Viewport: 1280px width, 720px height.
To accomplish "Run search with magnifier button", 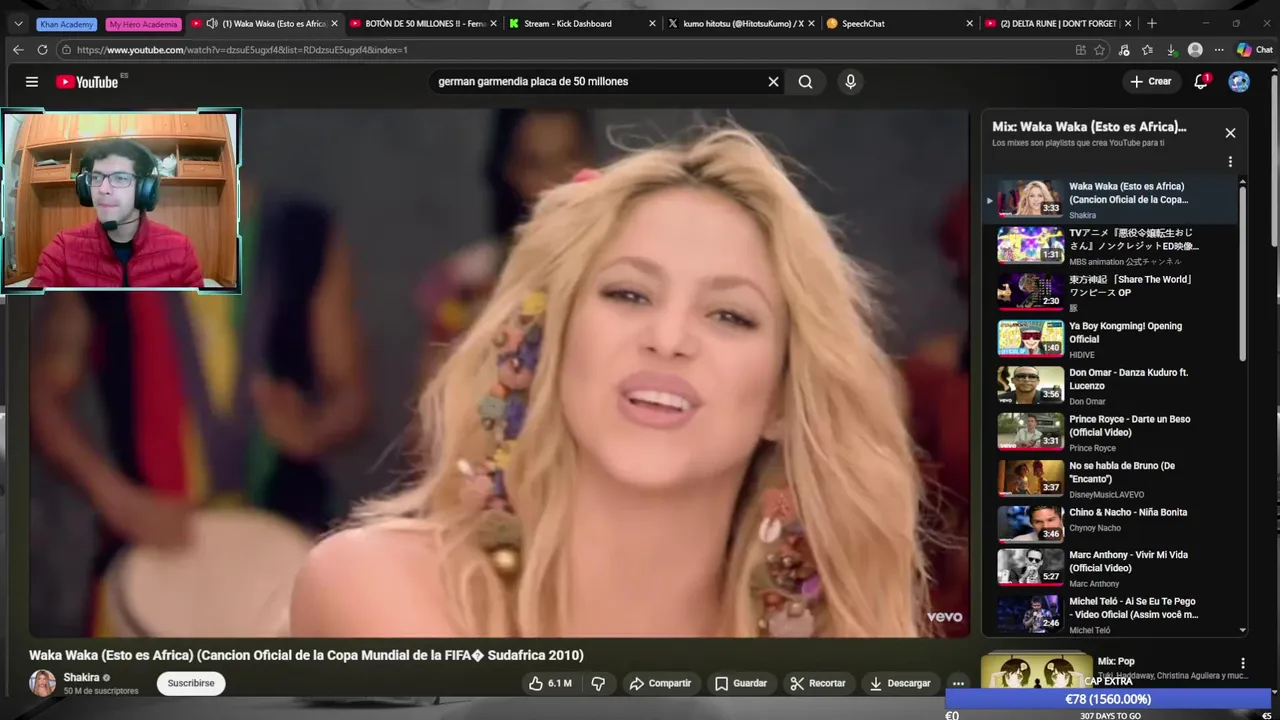I will pyautogui.click(x=805, y=82).
